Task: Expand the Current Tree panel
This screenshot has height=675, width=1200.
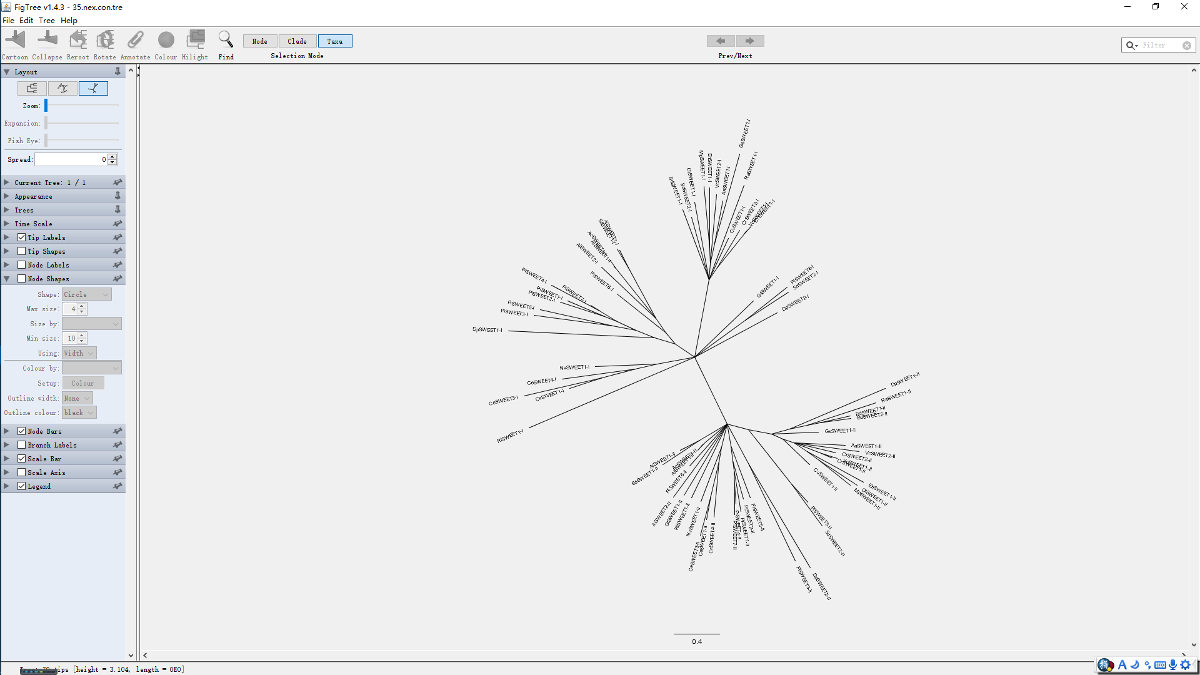Action: (8, 183)
